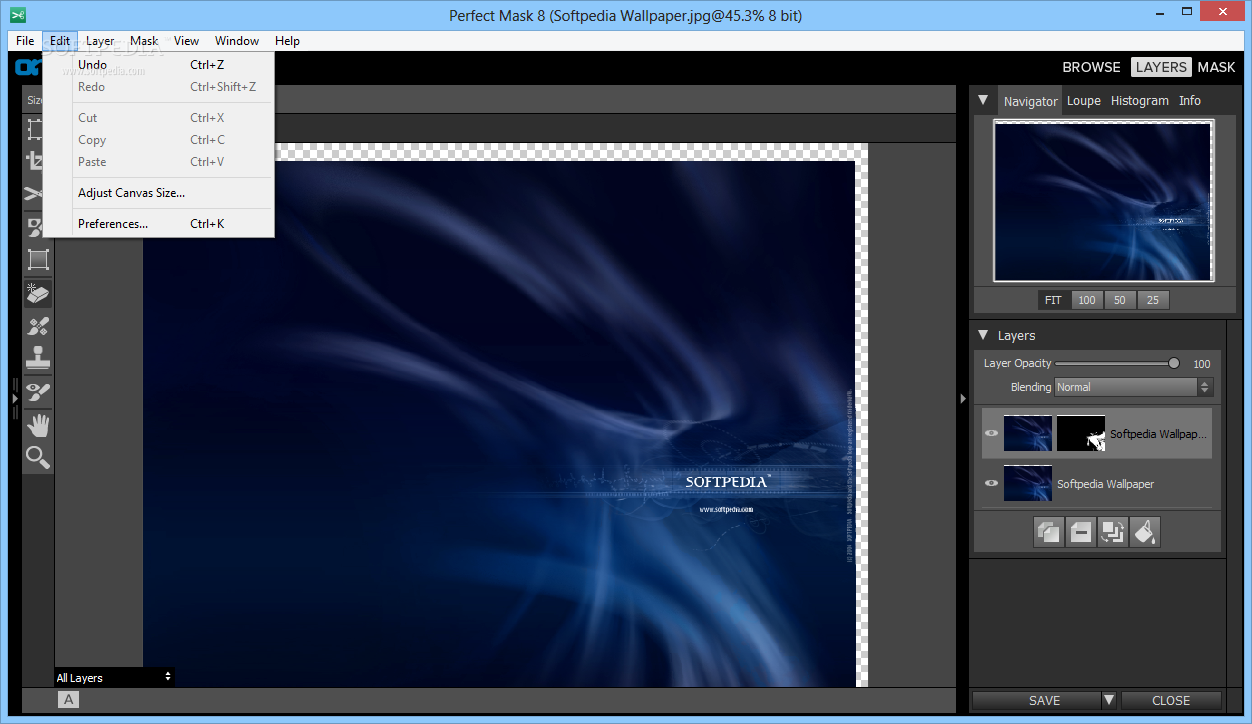This screenshot has width=1252, height=724.
Task: Open the Help menu
Action: 287,41
